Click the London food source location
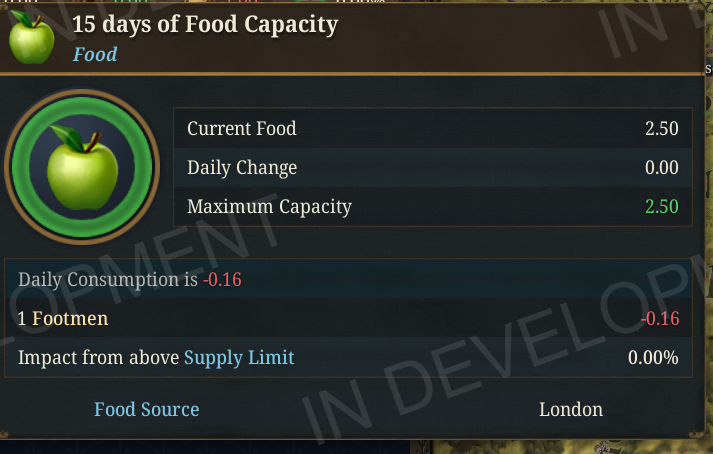 click(x=571, y=410)
